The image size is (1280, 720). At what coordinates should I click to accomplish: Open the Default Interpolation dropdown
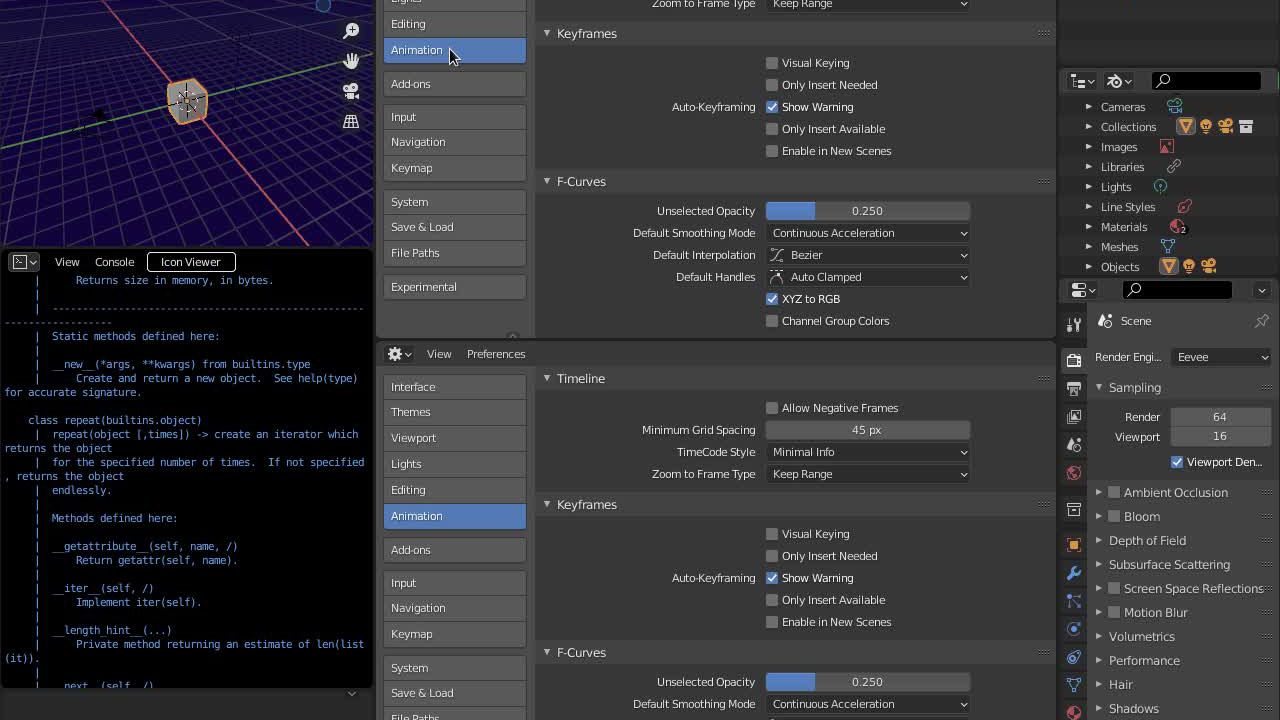coord(867,255)
